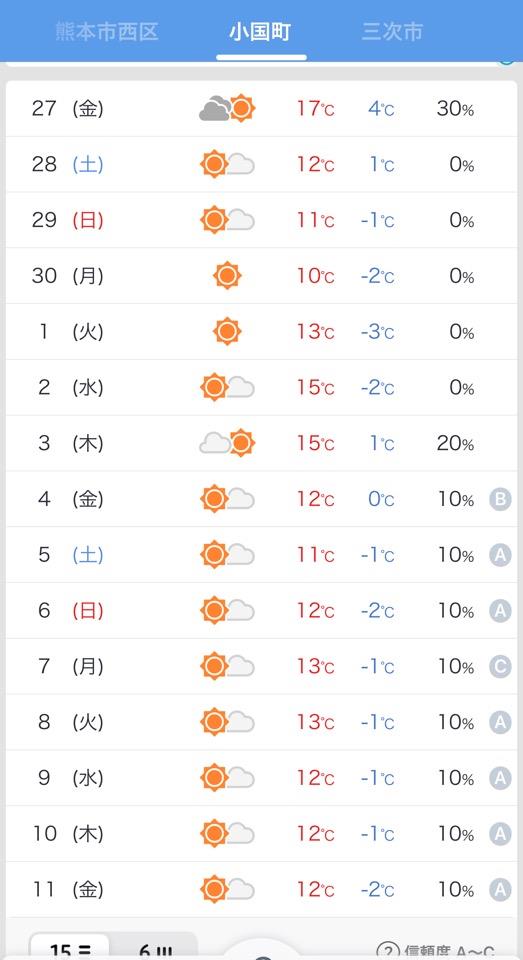Tap the 17°C high temperature on the 27th
Viewport: 523px width, 960px height.
click(x=315, y=109)
